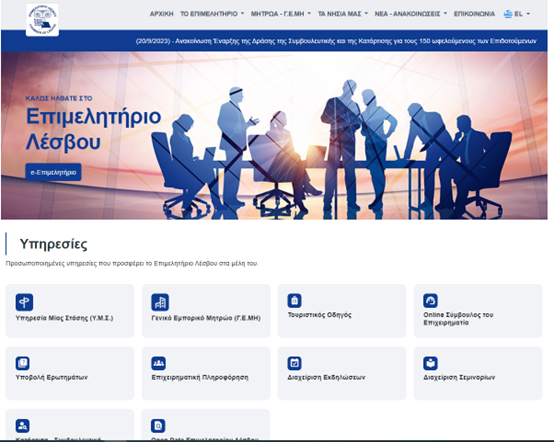Click the Online Σύμβουλος headset icon
This screenshot has height=442, width=554.
[430, 301]
